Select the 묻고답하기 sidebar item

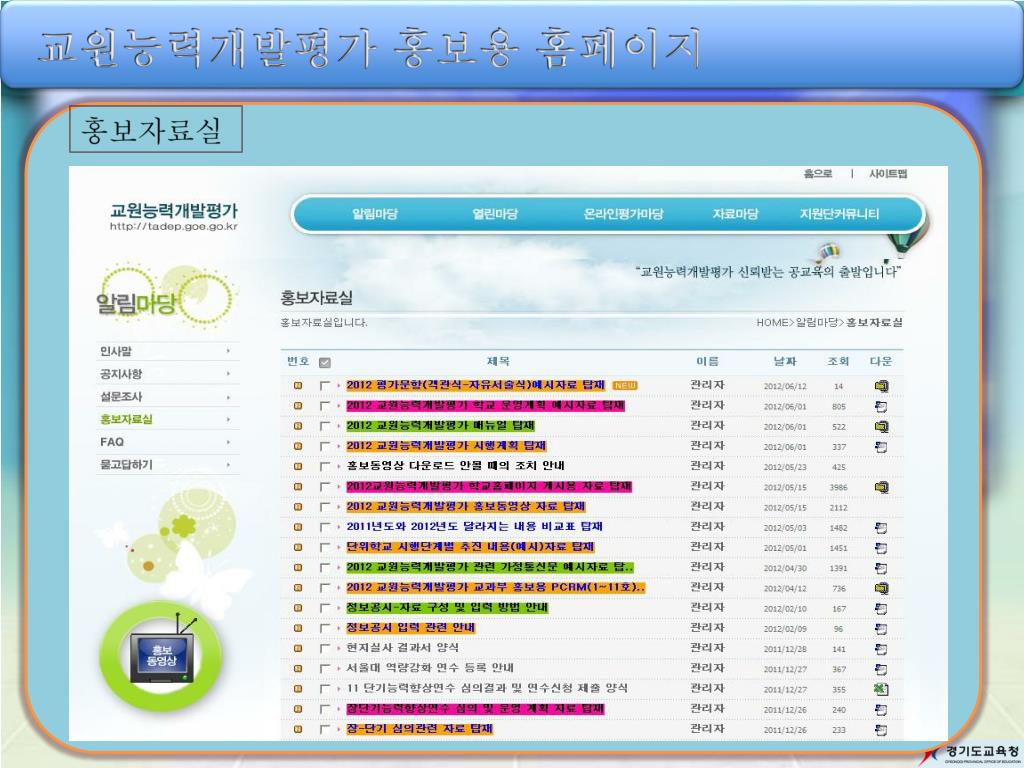126,464
